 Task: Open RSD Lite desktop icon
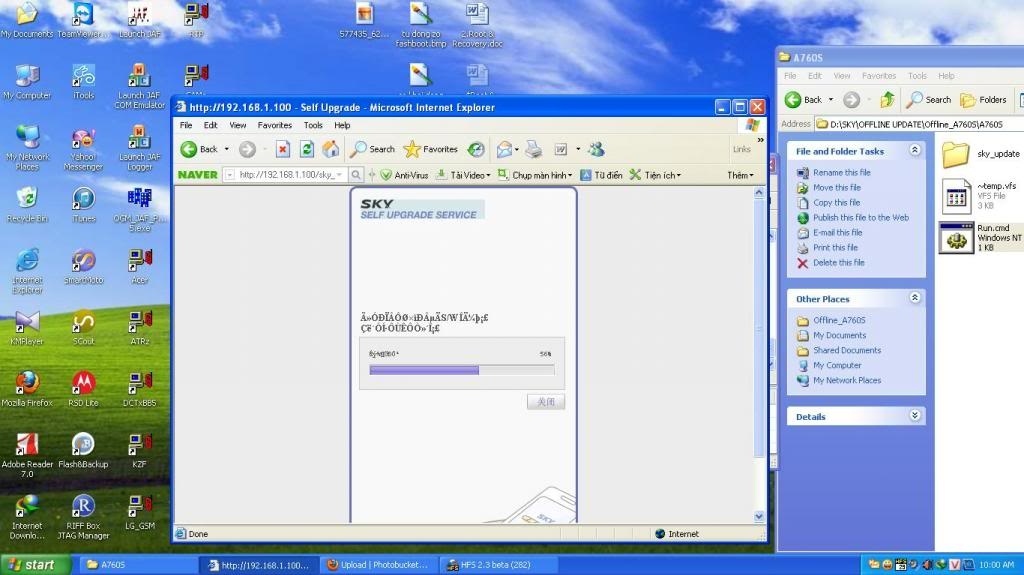pos(84,389)
